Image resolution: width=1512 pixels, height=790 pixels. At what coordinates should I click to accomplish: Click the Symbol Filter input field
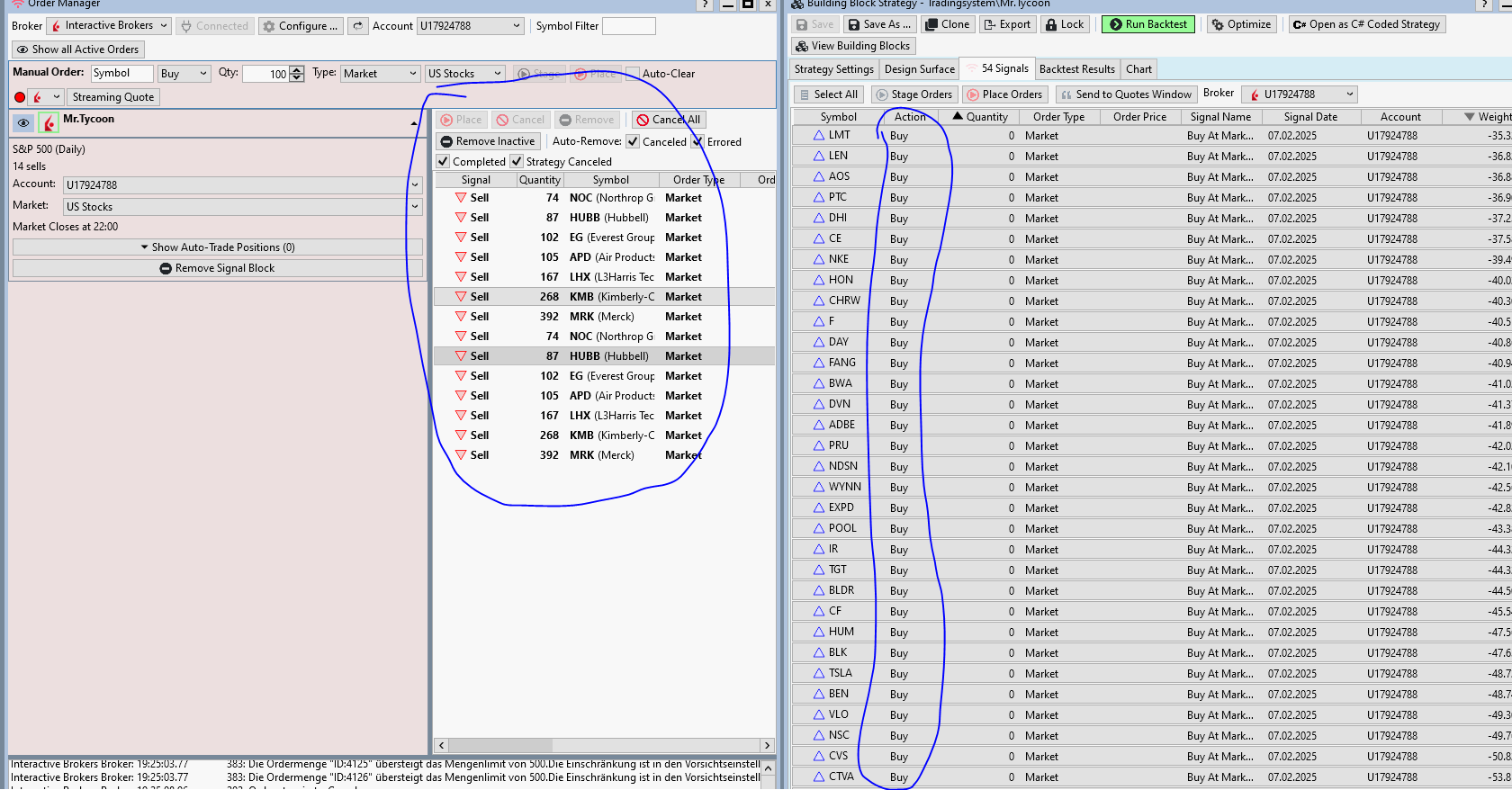[628, 26]
